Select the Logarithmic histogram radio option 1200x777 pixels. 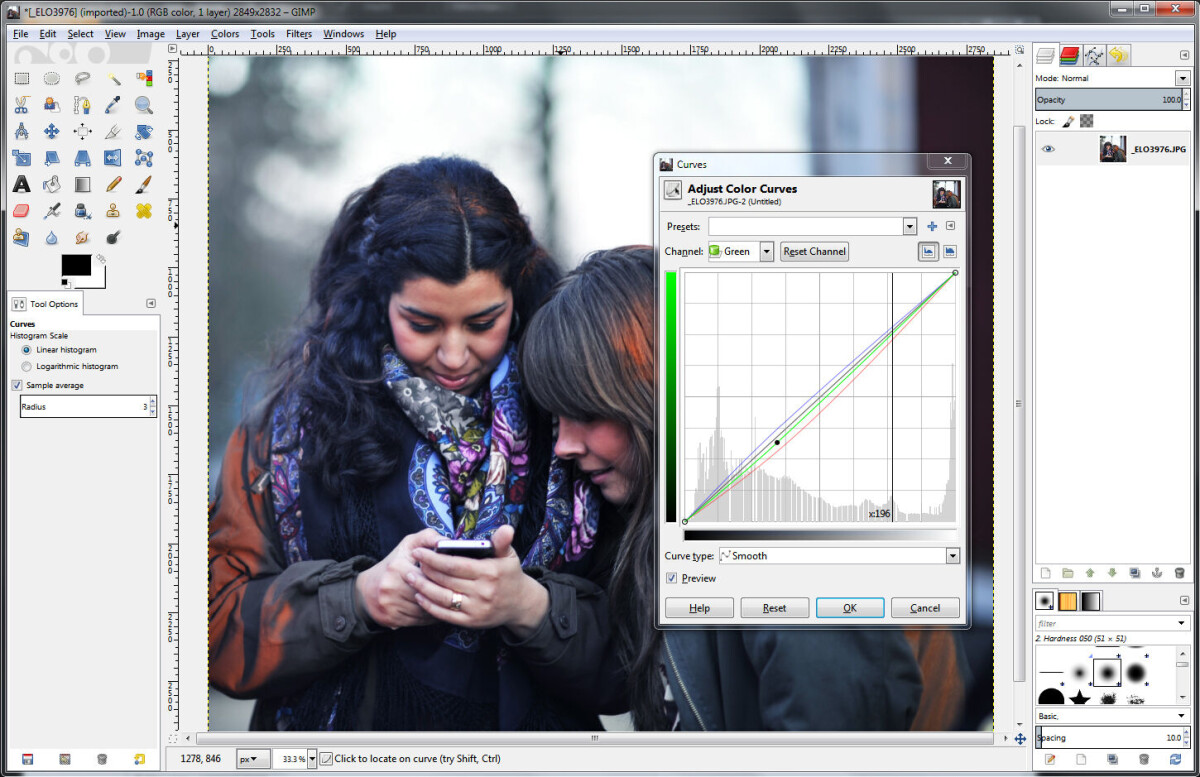[26, 366]
